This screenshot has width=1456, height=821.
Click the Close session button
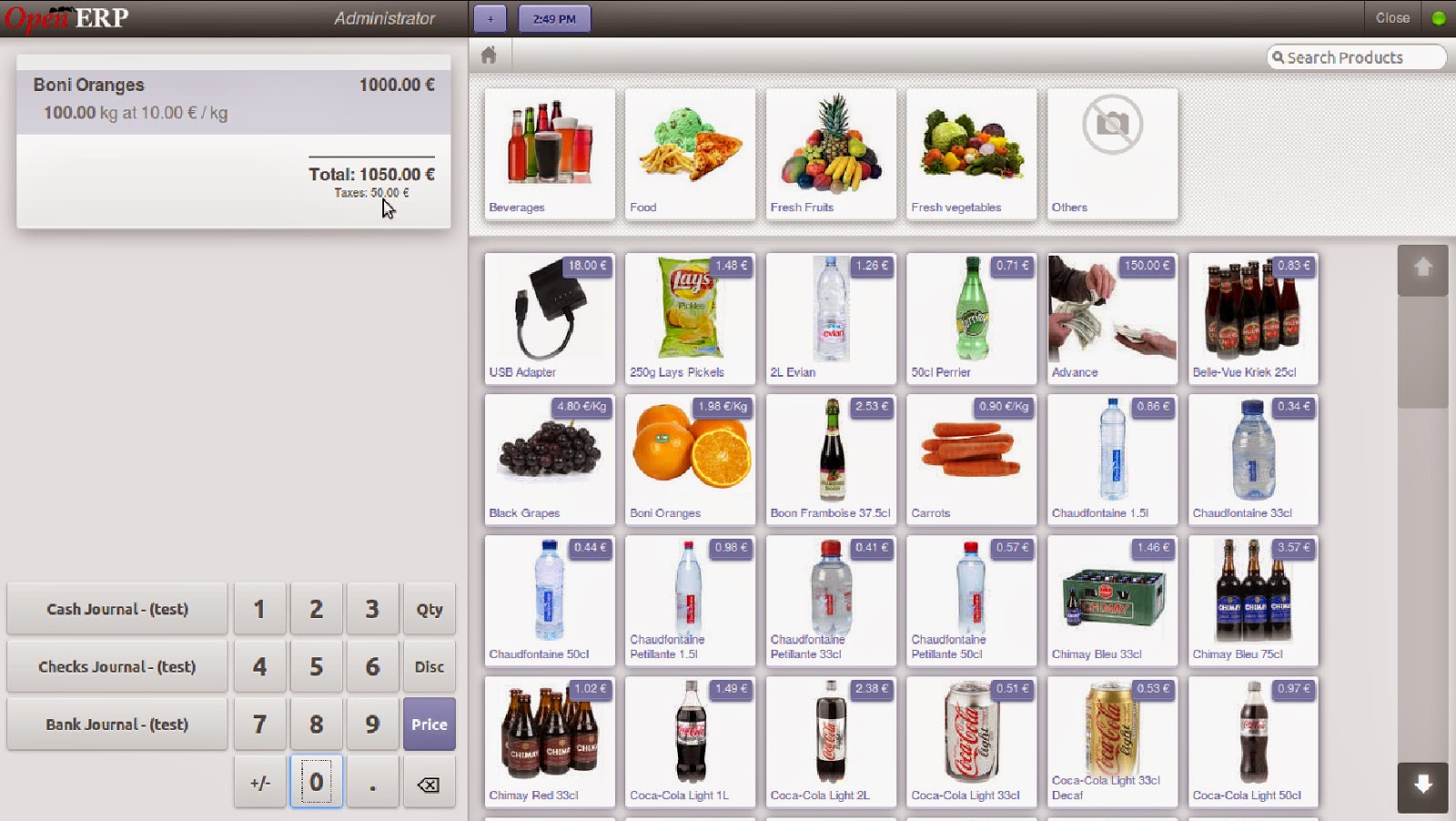click(1392, 18)
